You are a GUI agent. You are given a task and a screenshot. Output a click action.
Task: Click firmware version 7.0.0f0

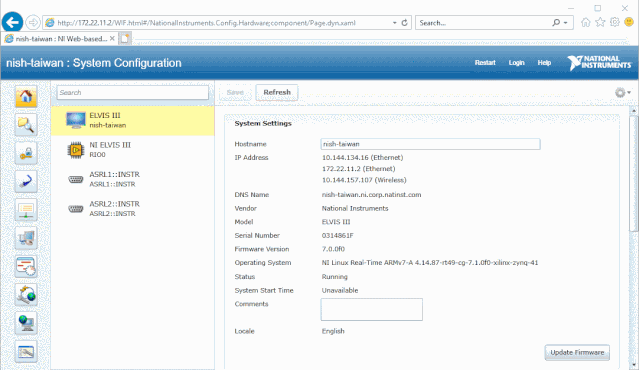(333, 249)
